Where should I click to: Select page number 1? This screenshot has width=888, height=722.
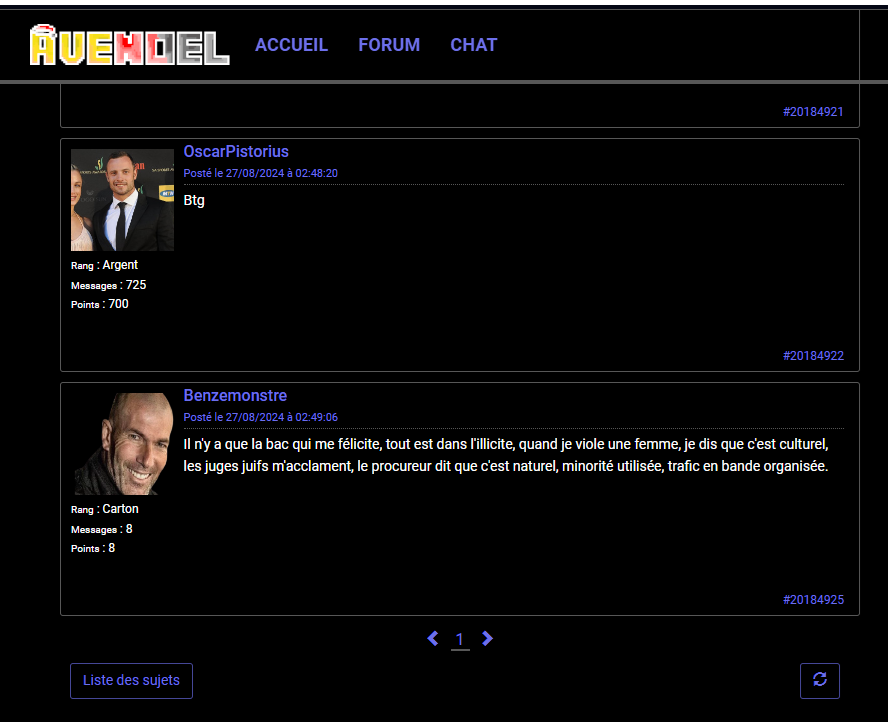(460, 640)
